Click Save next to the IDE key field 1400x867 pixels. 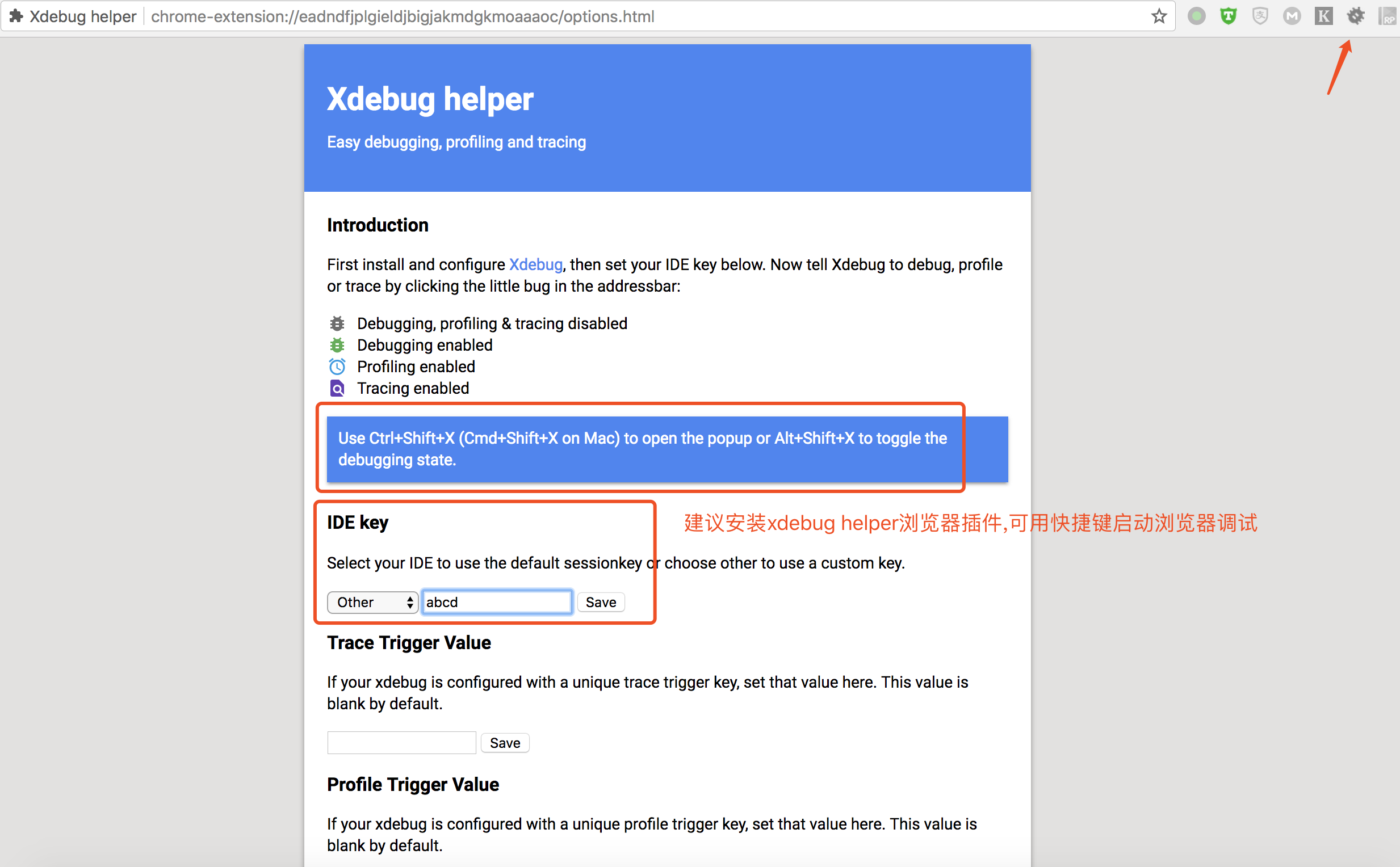tap(601, 601)
